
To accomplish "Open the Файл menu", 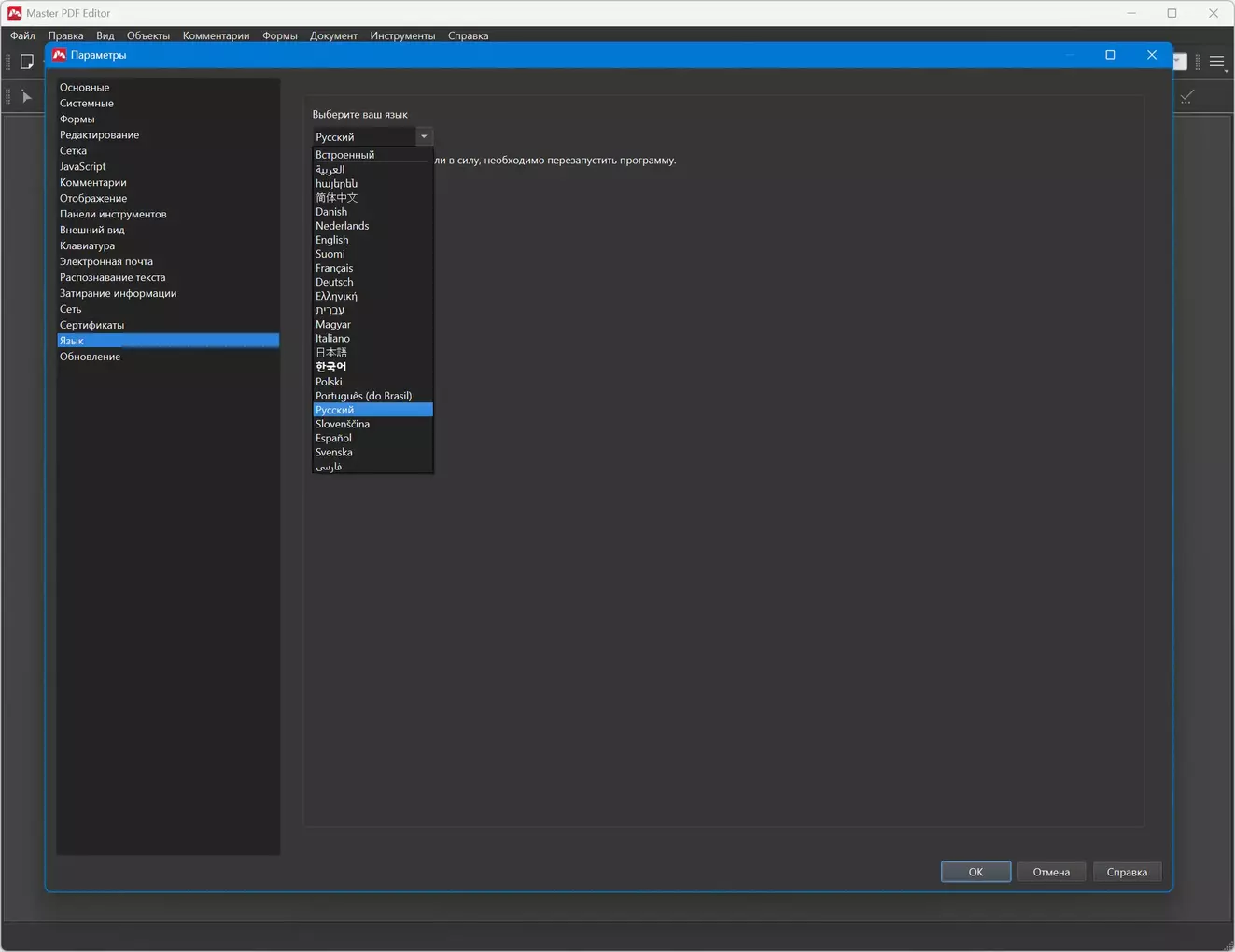I will pos(22,35).
